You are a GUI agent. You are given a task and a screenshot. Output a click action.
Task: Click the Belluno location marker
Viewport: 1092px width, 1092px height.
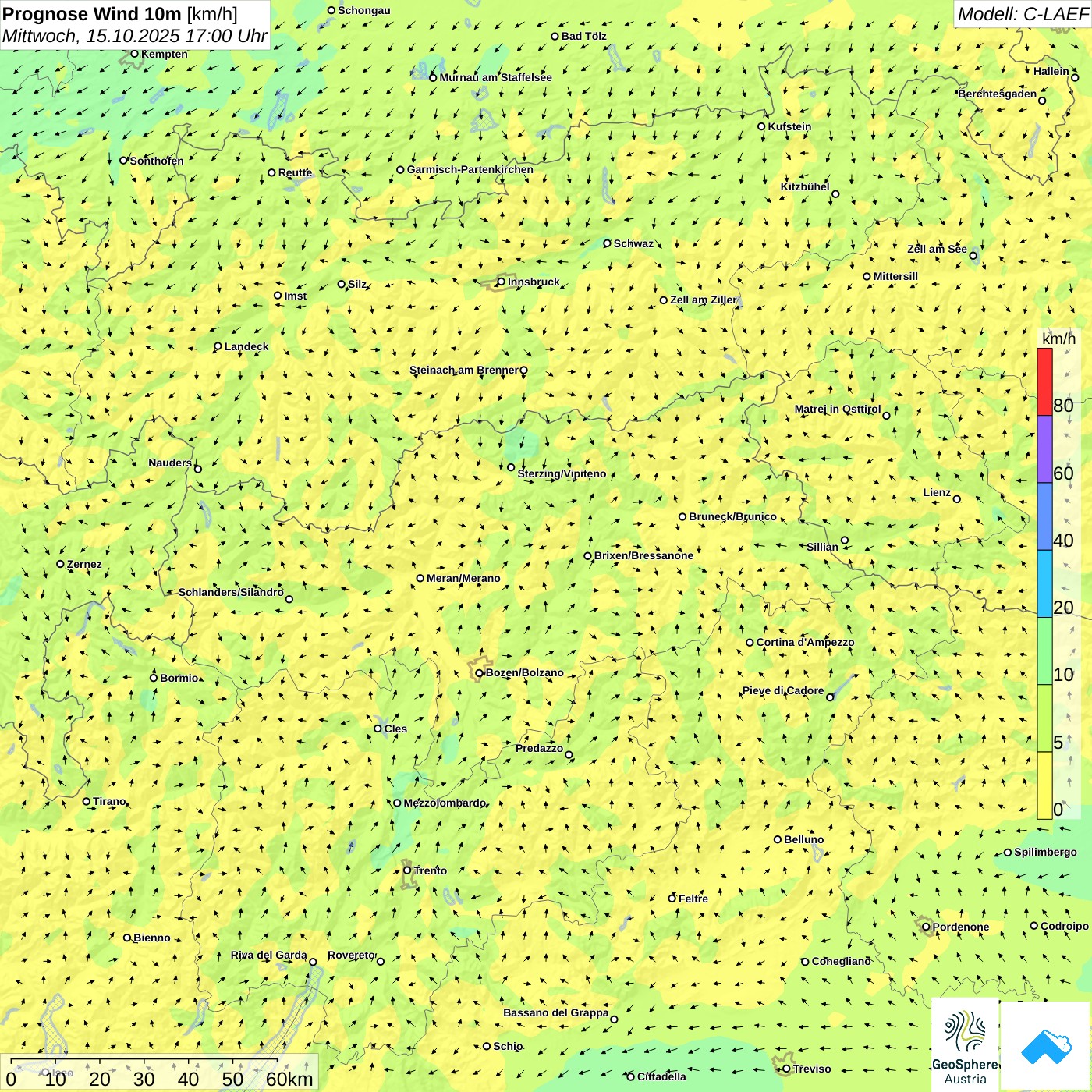pos(778,839)
